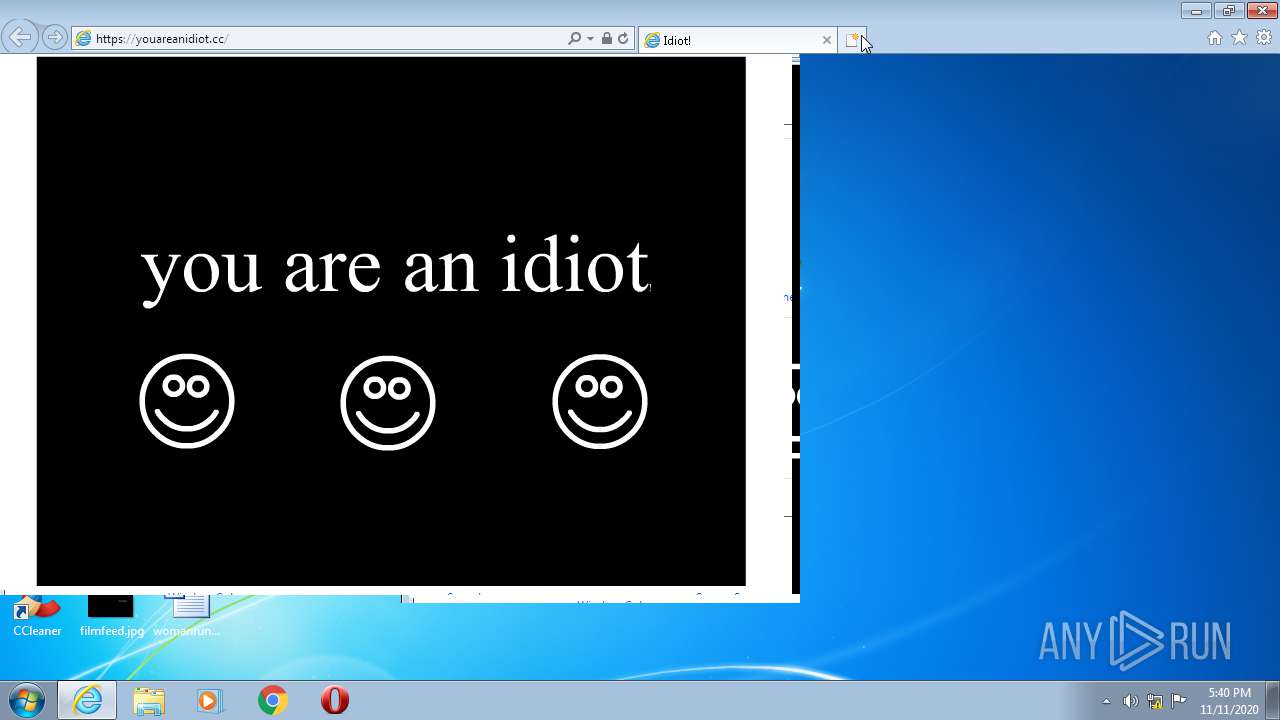The width and height of the screenshot is (1280, 720).
Task: Open the Favorites star icon
Action: coord(1239,38)
